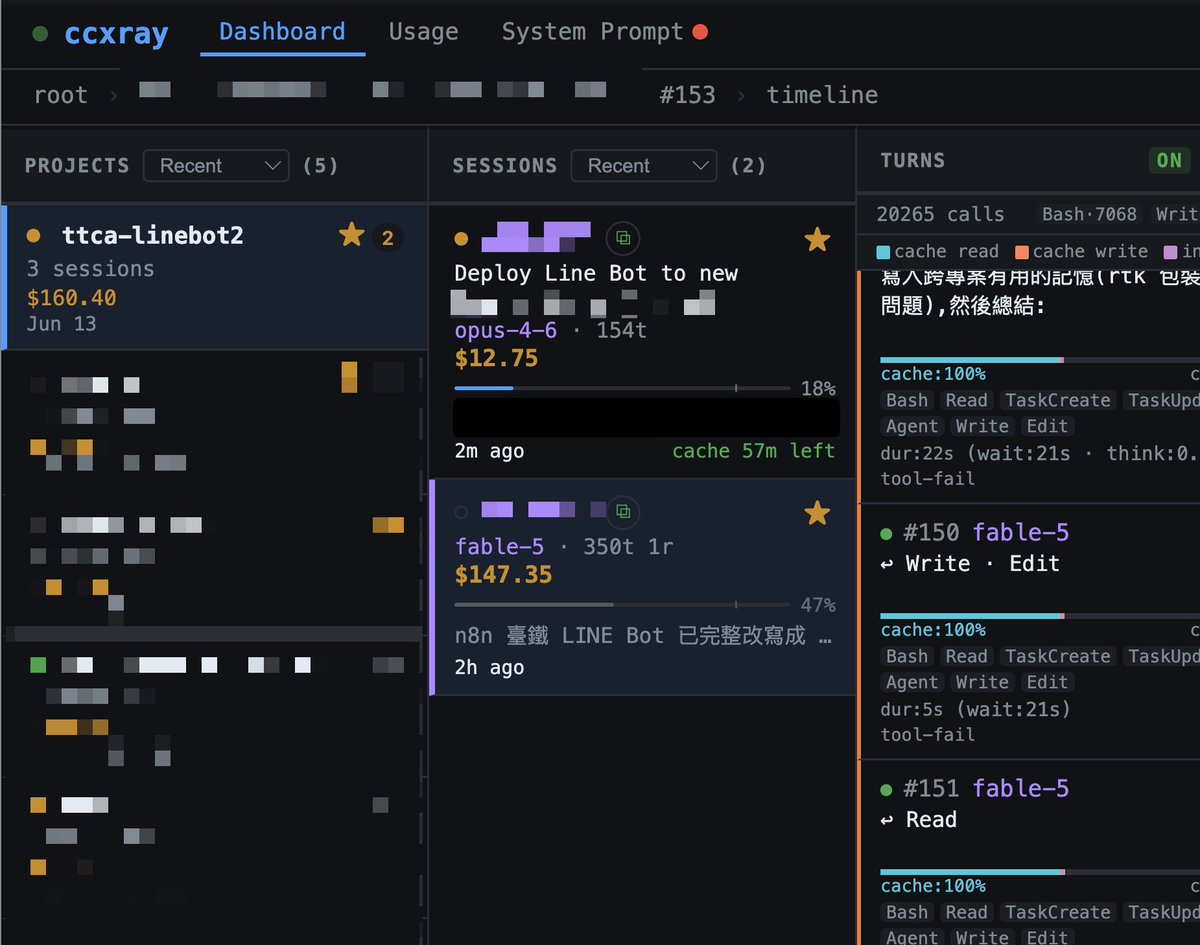Screen dimensions: 1200x945
Task: Click the cache write legend swatch
Action: coord(1021,252)
